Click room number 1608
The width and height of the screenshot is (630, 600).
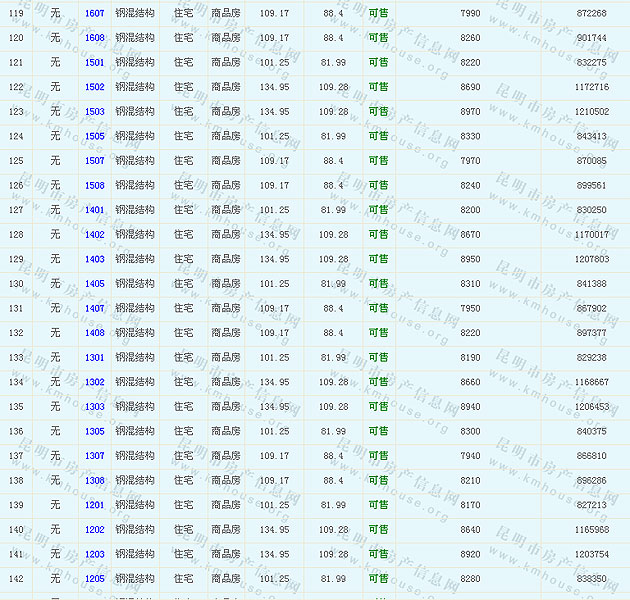94,38
